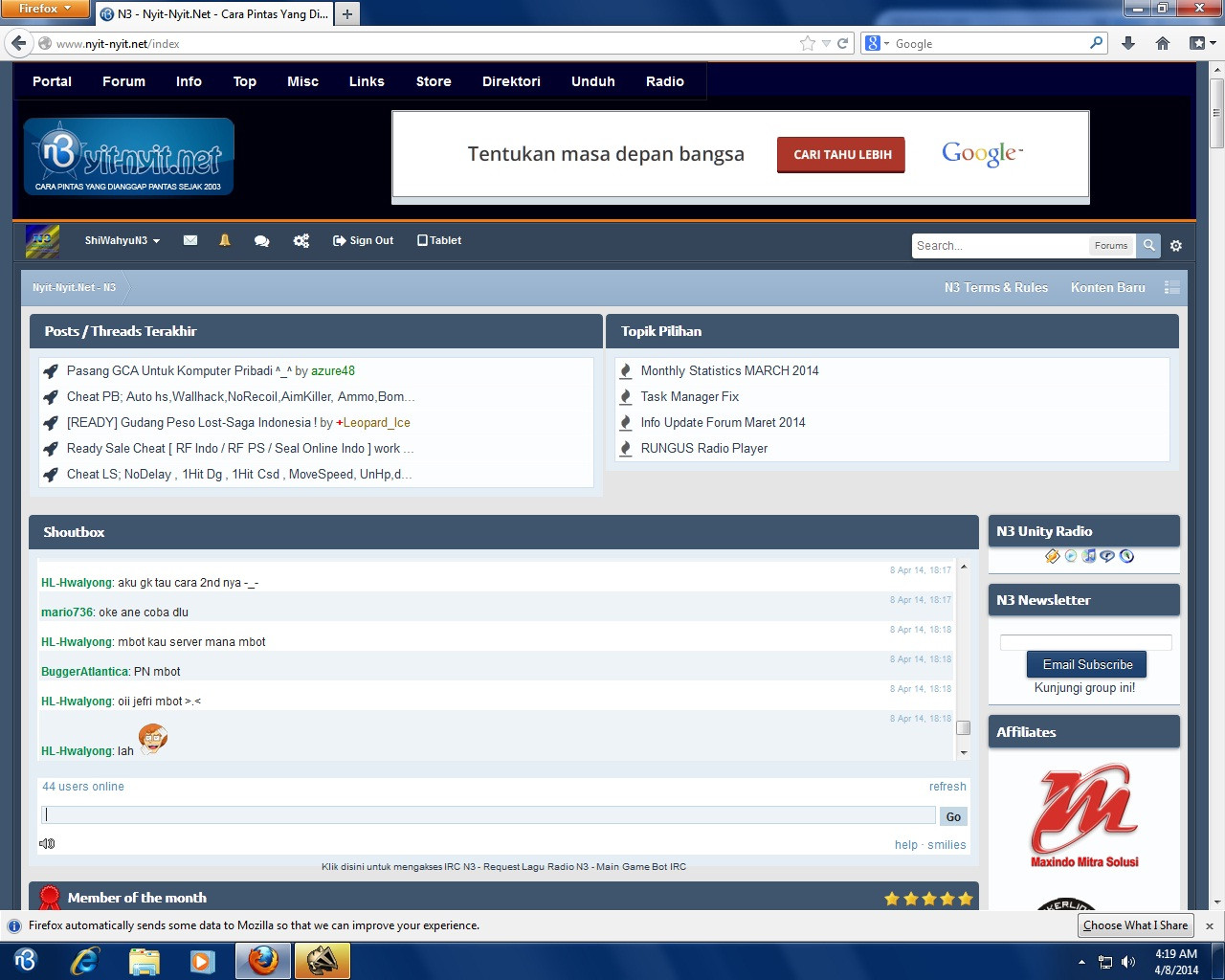Toggle shoutbox sound speaker icon
The image size is (1225, 980).
pyautogui.click(x=47, y=843)
